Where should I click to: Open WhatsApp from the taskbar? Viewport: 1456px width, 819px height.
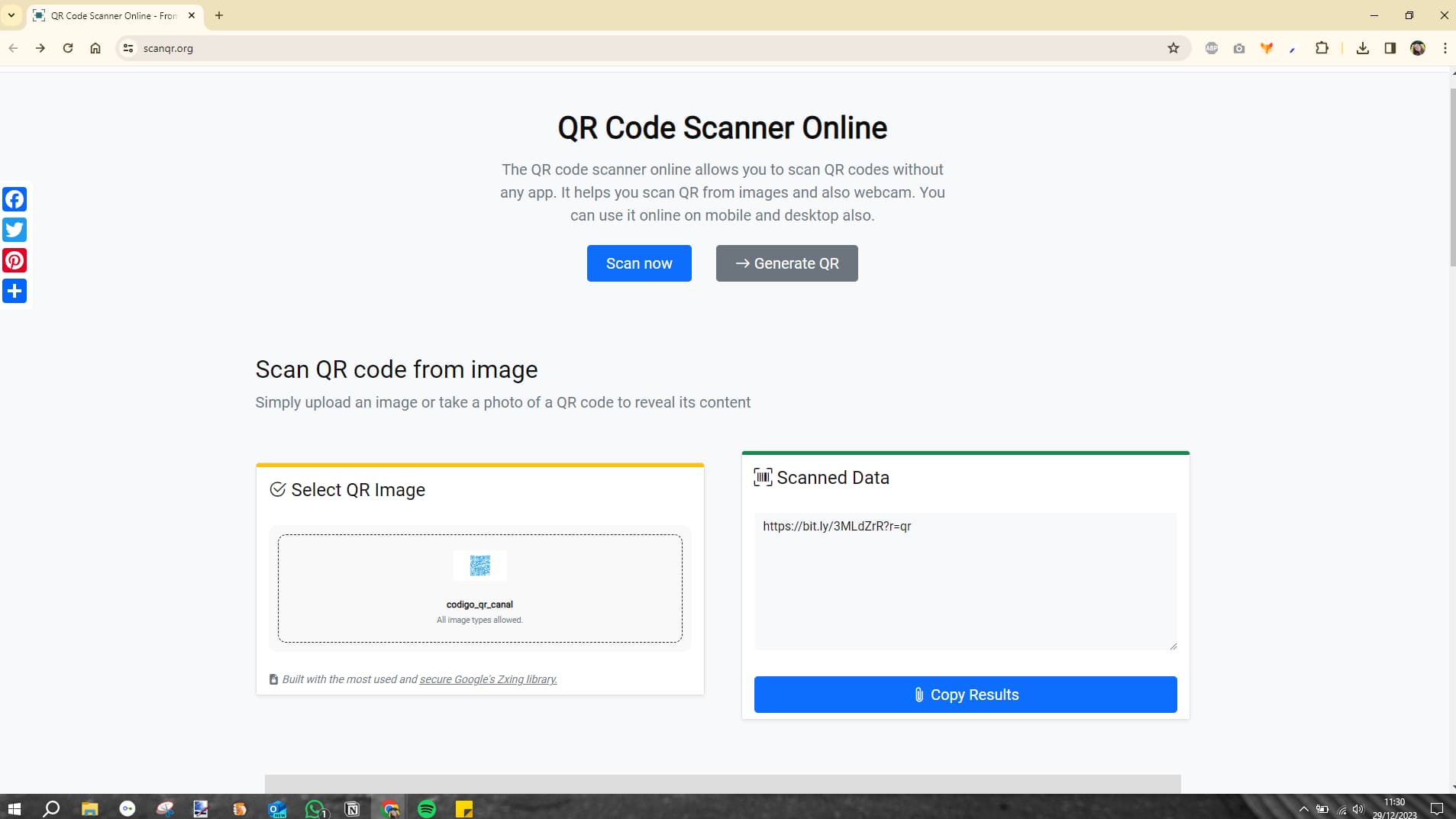pos(315,808)
